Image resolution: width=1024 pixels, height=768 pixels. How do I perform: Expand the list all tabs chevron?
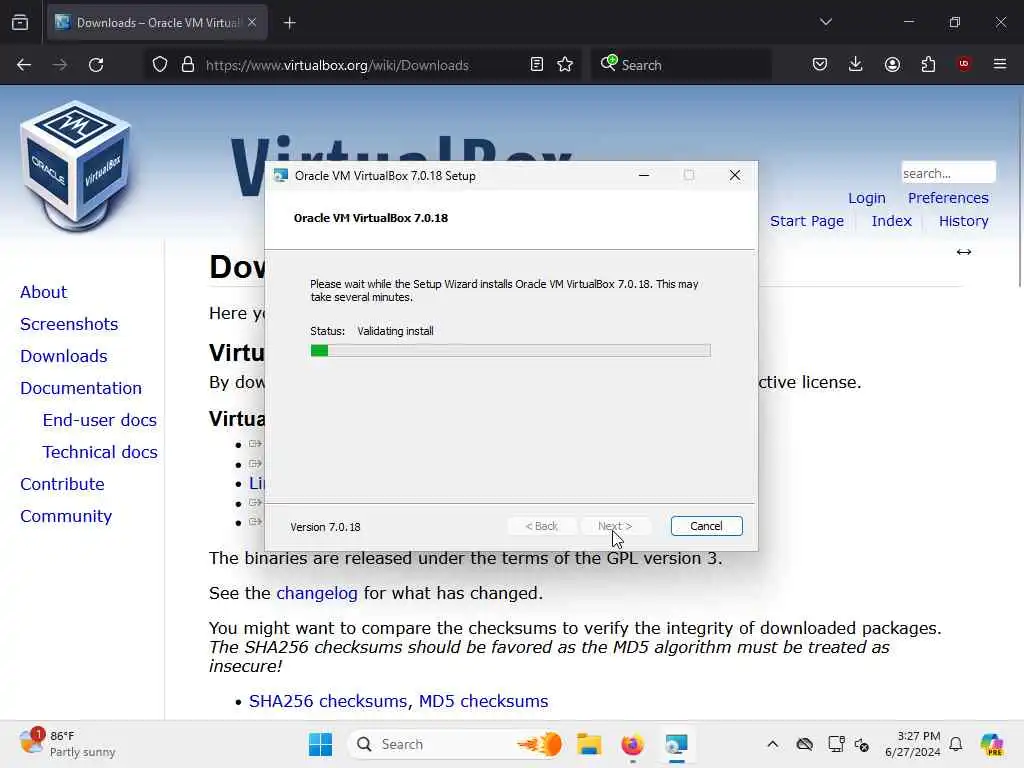click(826, 22)
